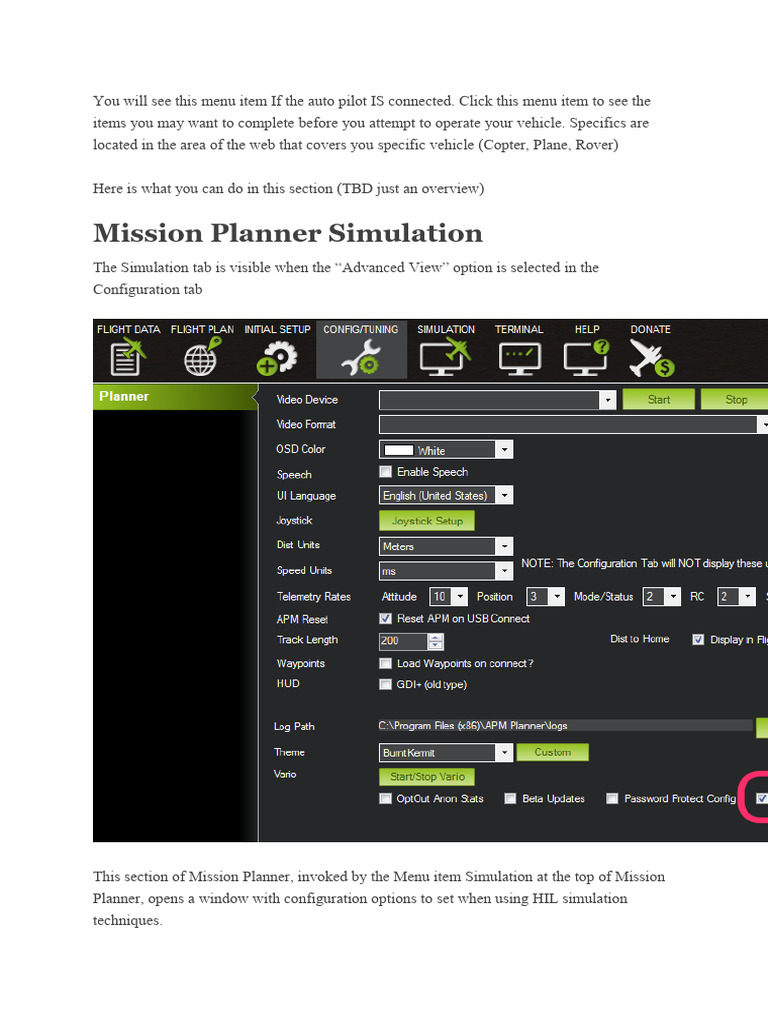This screenshot has height=1024, width=768.
Task: Click the video Start button
Action: 658,399
